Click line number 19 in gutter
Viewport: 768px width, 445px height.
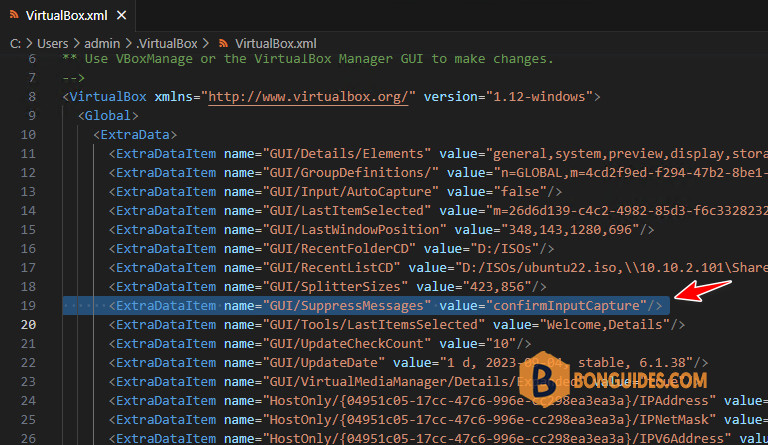28,306
